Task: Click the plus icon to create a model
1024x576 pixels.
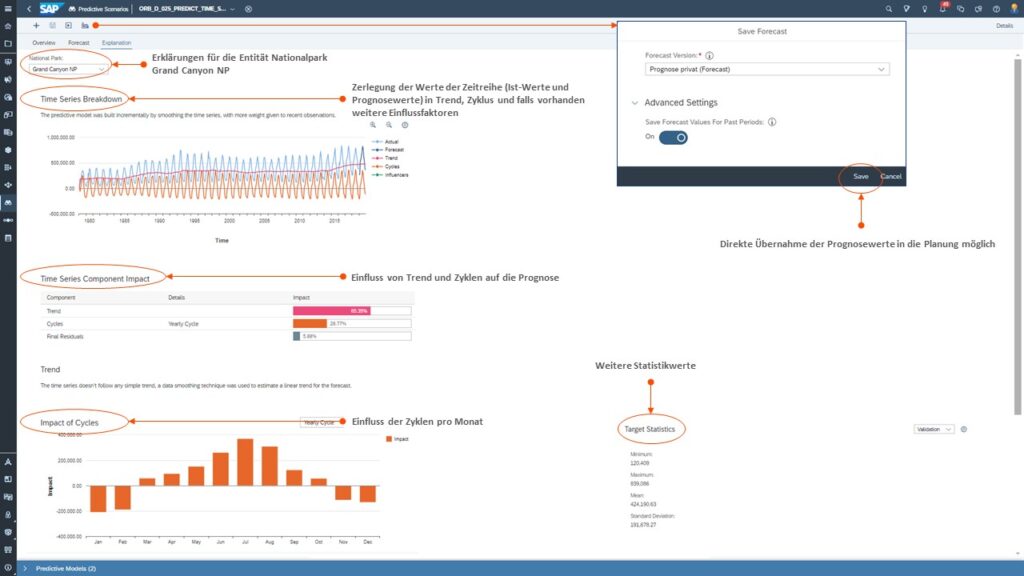Action: (36, 25)
